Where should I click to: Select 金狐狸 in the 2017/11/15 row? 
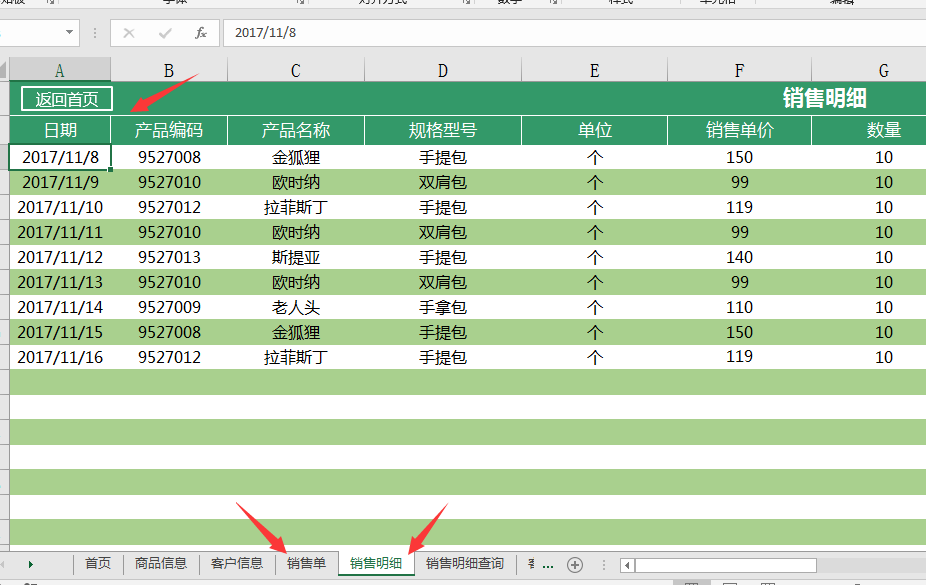[x=296, y=332]
